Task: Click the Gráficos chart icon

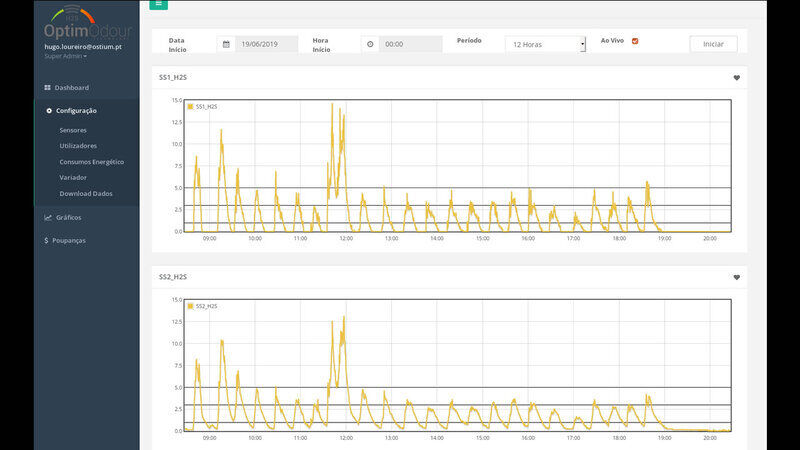Action: click(48, 217)
